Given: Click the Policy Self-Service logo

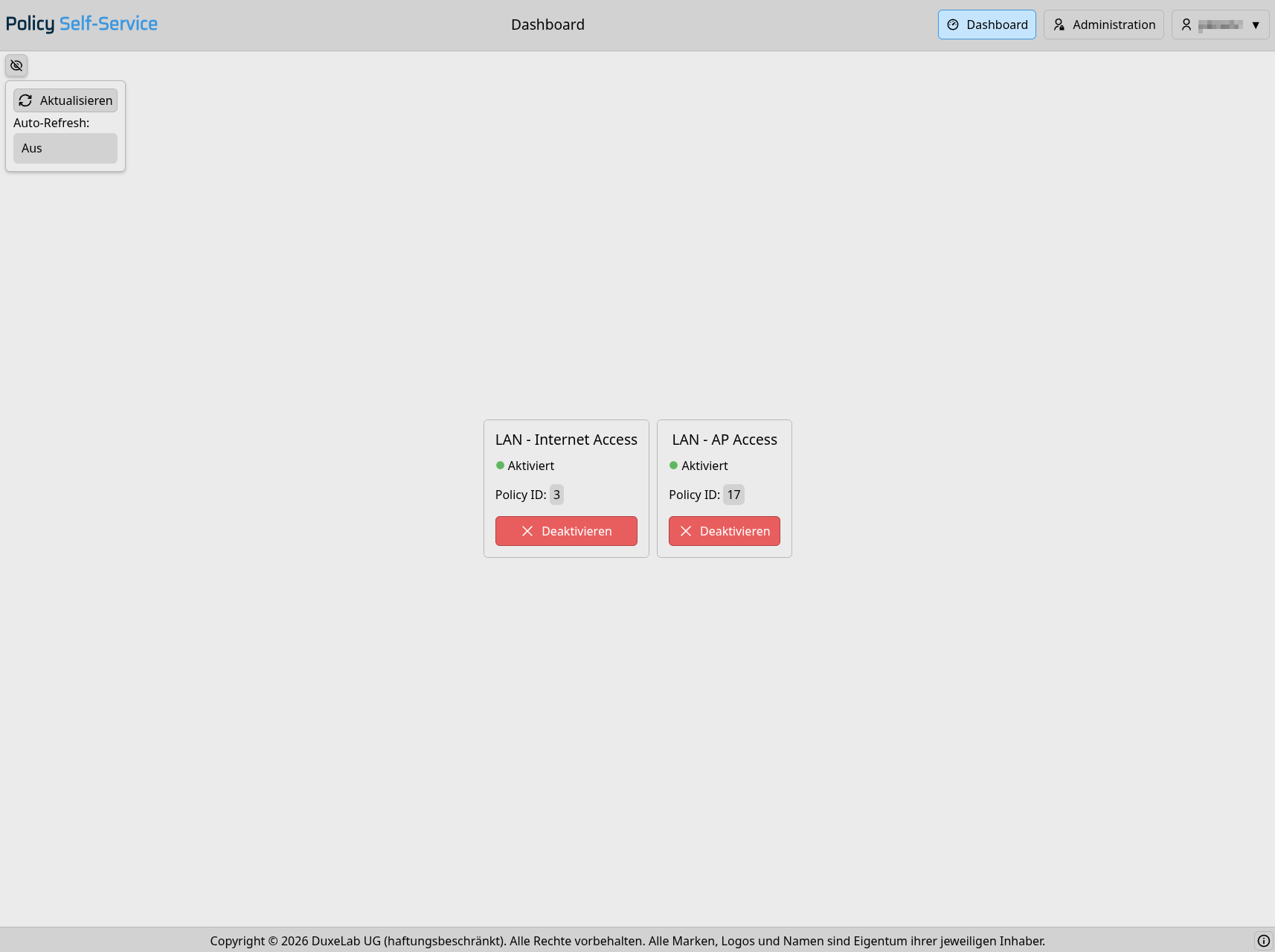Looking at the screenshot, I should 82,24.
